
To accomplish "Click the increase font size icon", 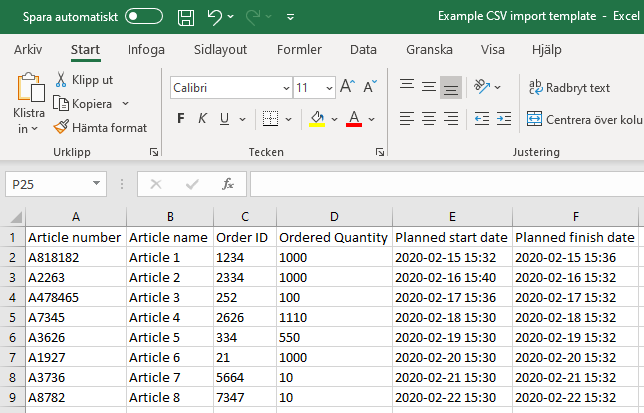I will coord(347,87).
